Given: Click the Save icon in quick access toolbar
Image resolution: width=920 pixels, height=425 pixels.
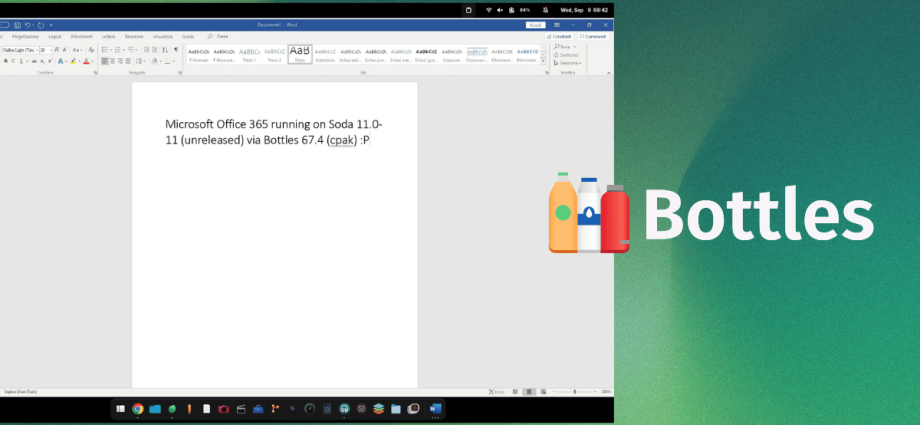Looking at the screenshot, I should click(x=18, y=25).
